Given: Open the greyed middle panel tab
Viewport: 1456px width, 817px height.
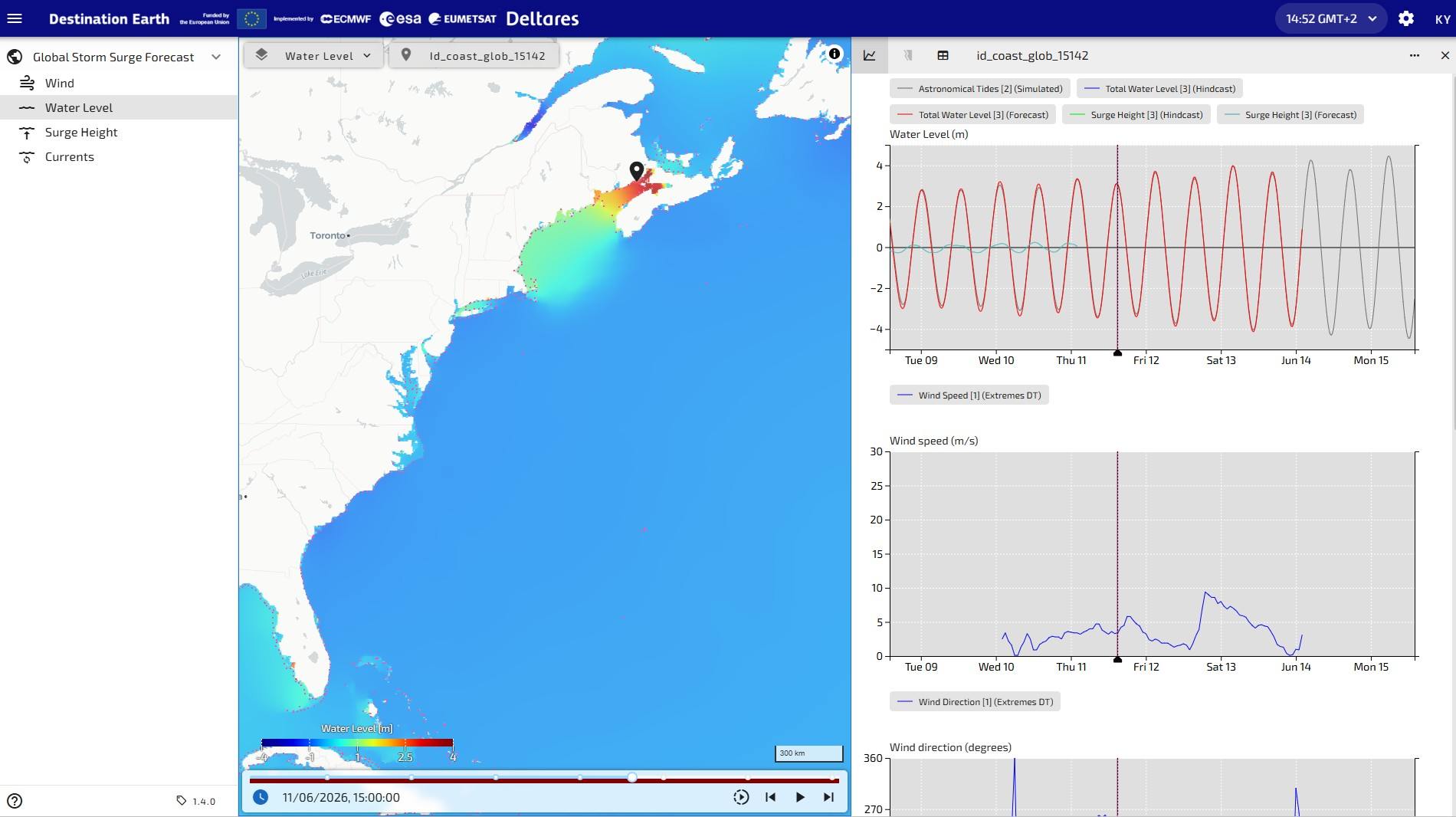Looking at the screenshot, I should [907, 55].
